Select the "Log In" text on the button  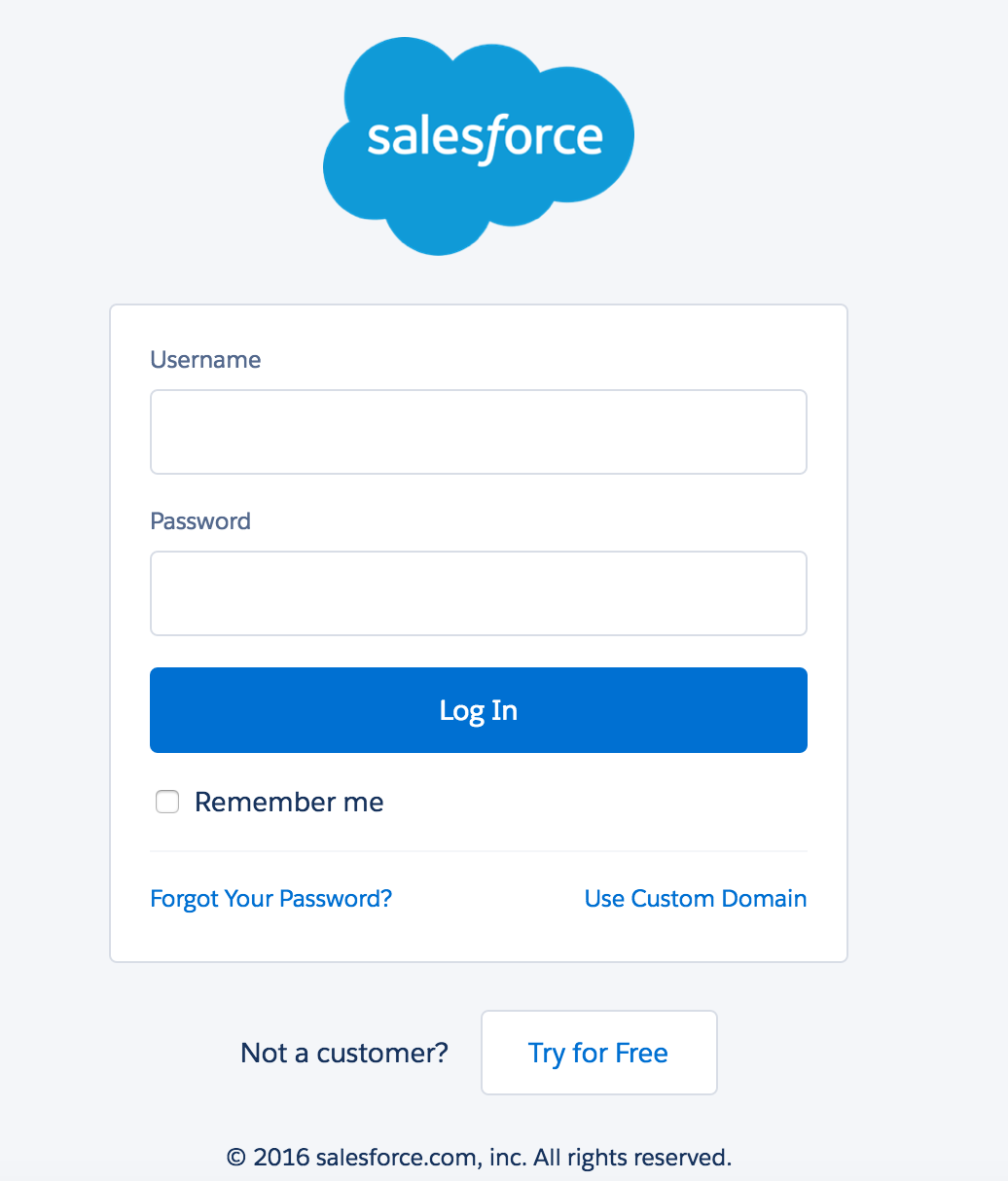click(x=478, y=710)
